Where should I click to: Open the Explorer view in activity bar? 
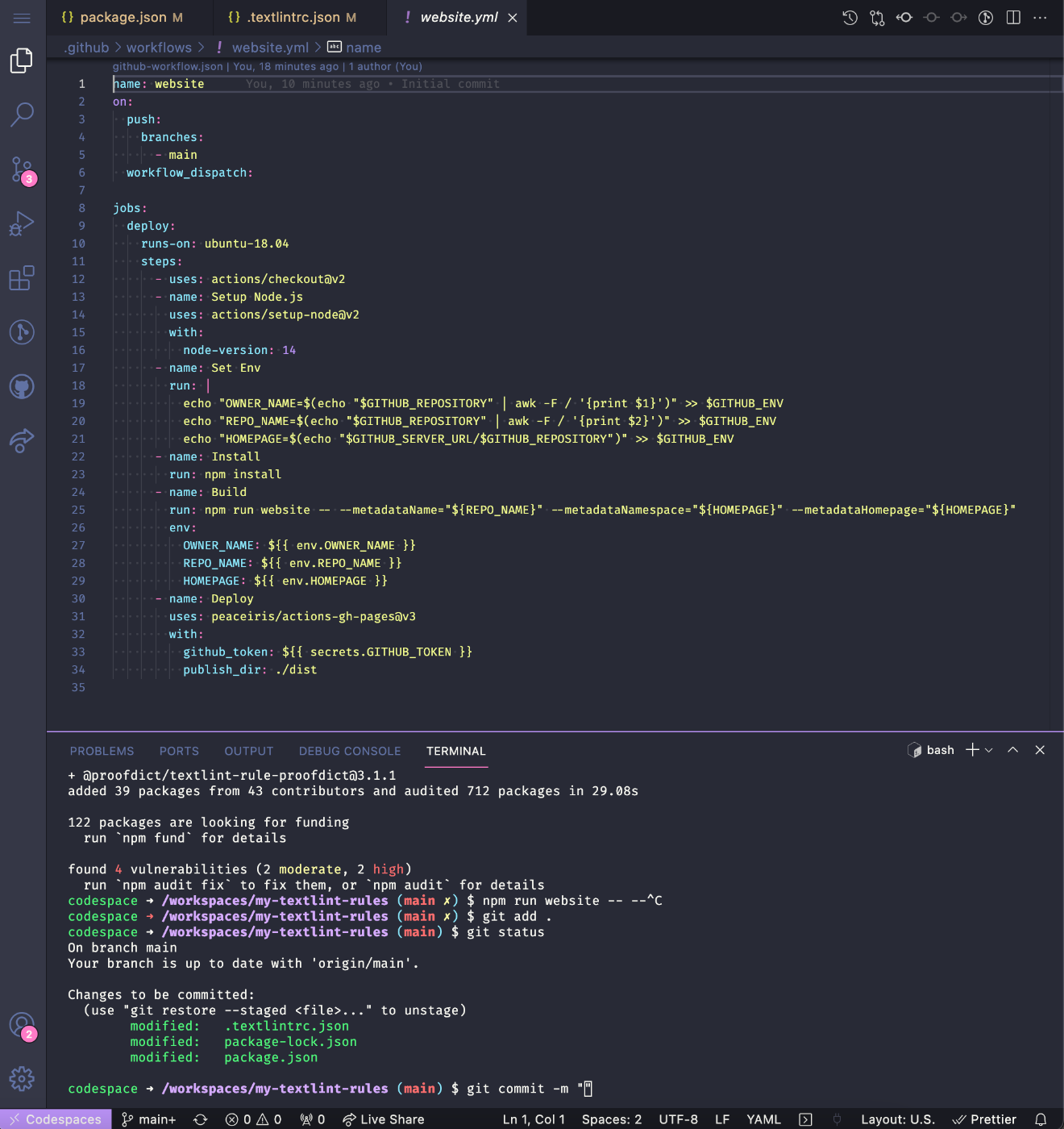click(22, 60)
